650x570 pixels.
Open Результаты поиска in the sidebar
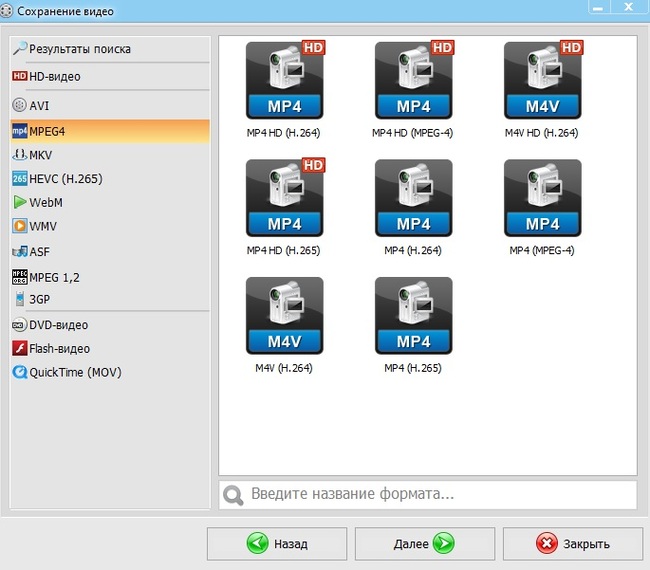pyautogui.click(x=110, y=49)
